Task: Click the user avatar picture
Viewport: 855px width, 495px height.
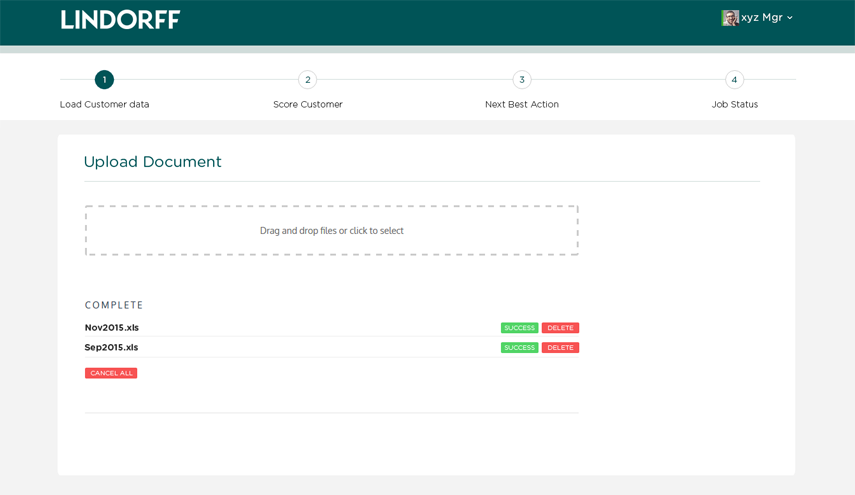Action: [x=730, y=18]
